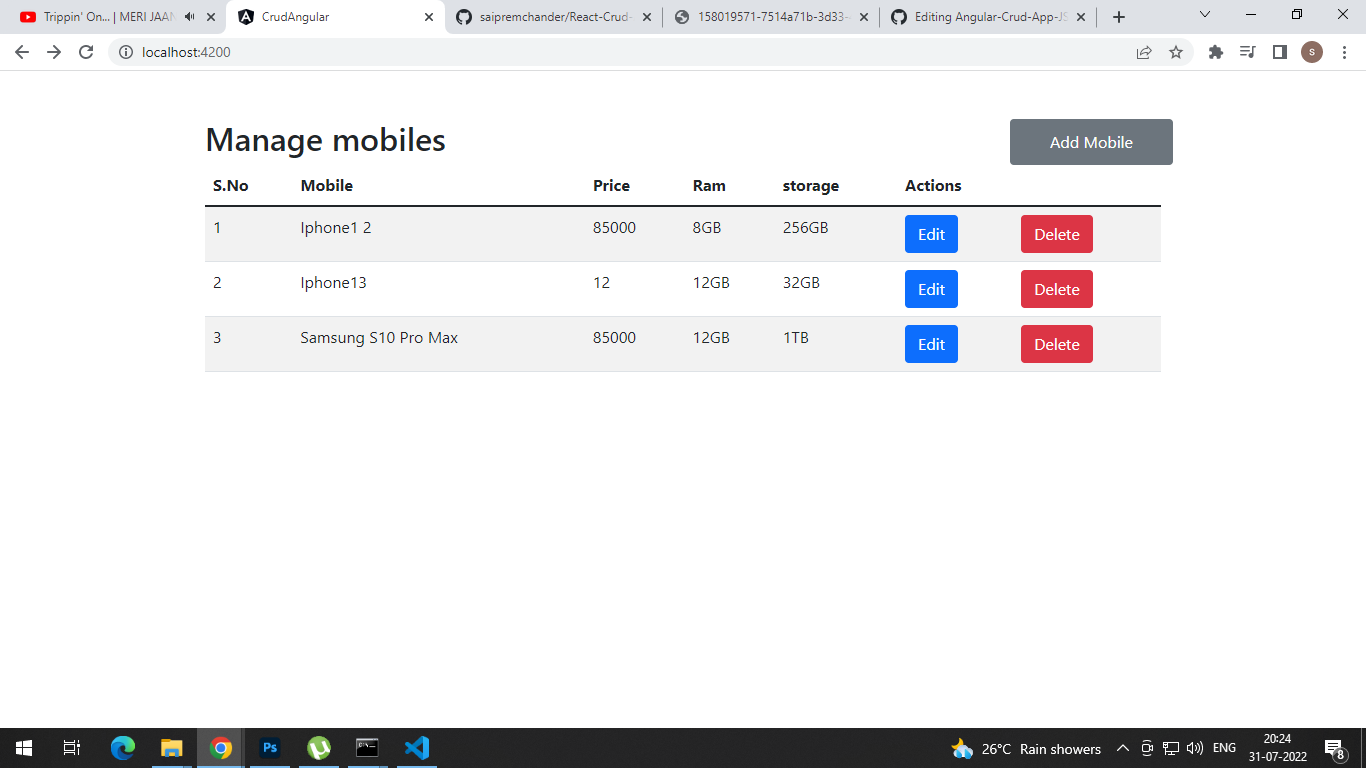Open uTorrent from the taskbar
This screenshot has height=768, width=1366.
tap(319, 748)
